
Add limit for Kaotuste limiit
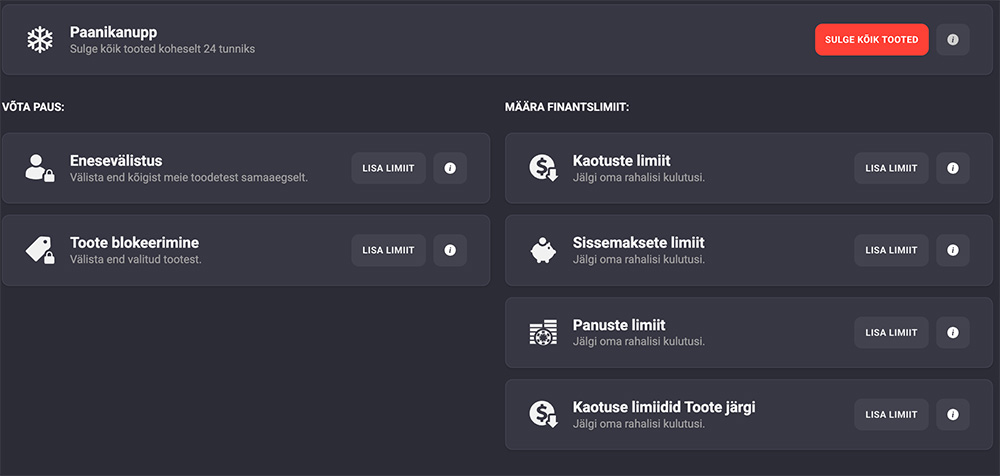point(891,168)
